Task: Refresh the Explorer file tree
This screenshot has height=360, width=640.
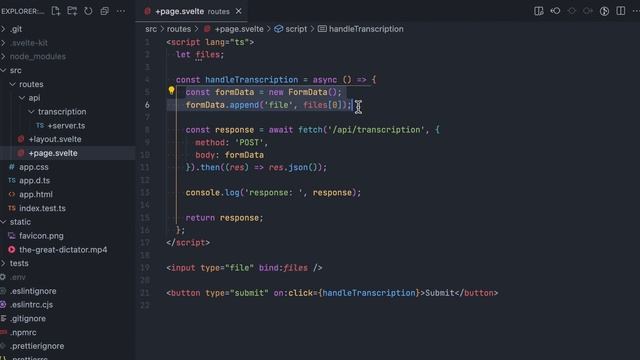Action: (88, 11)
